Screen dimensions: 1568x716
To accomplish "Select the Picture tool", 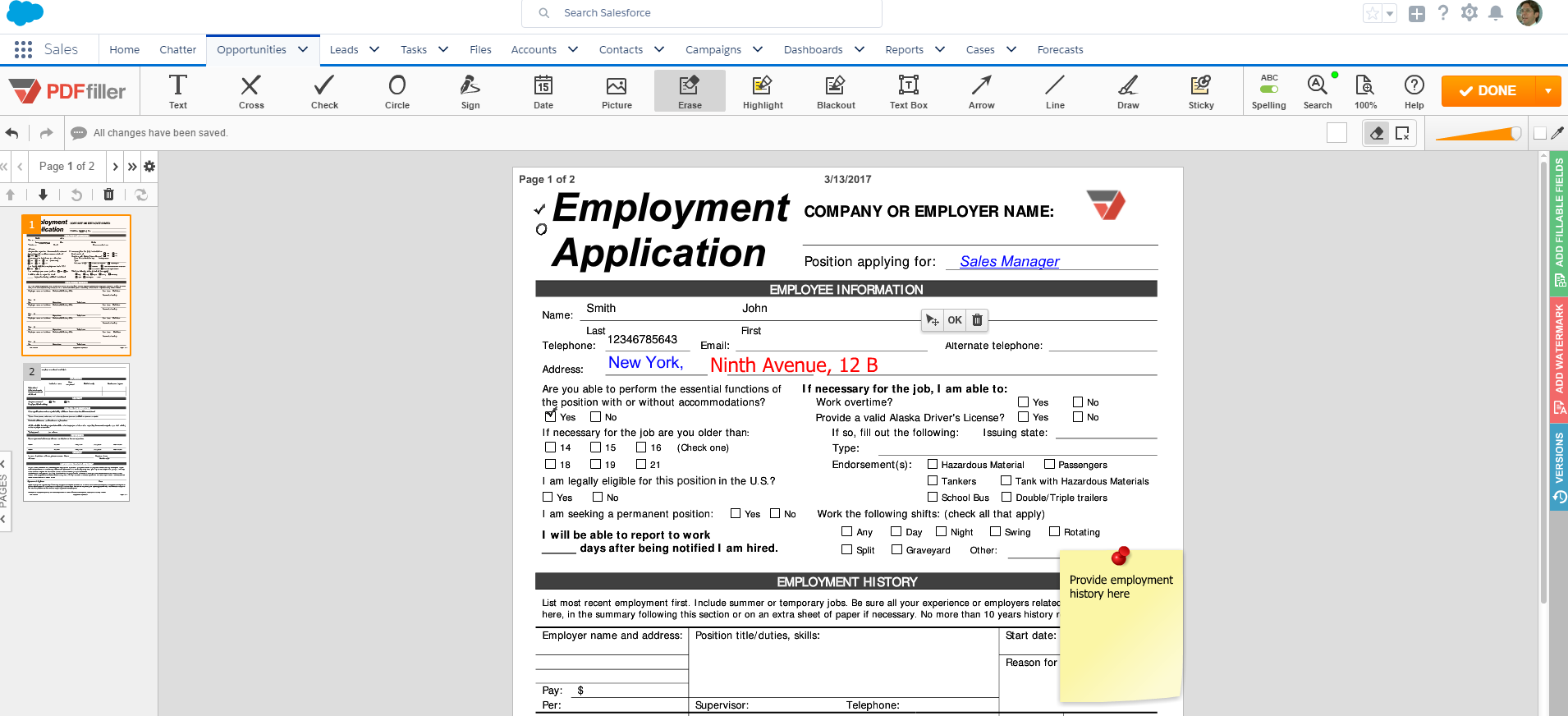I will coord(617,90).
